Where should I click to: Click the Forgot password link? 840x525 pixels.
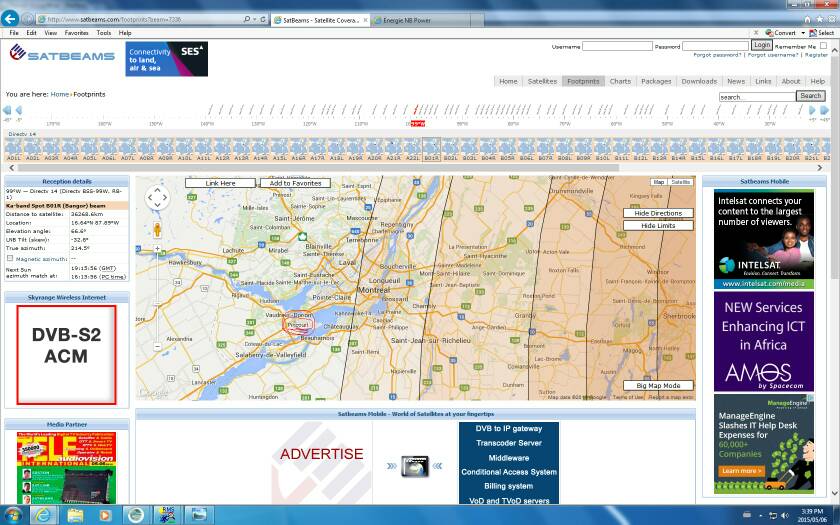click(x=717, y=55)
